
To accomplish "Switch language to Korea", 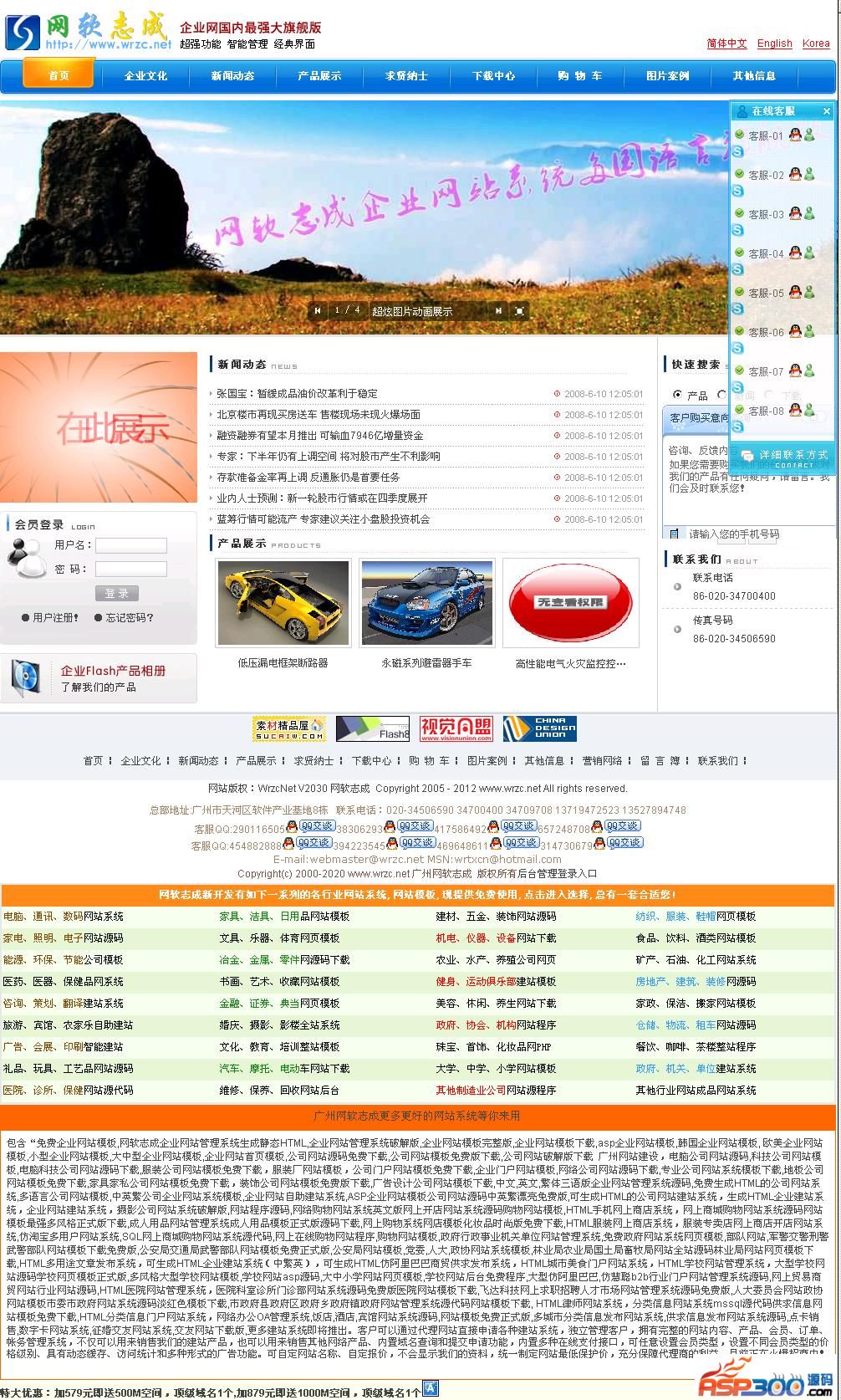I will [x=816, y=43].
